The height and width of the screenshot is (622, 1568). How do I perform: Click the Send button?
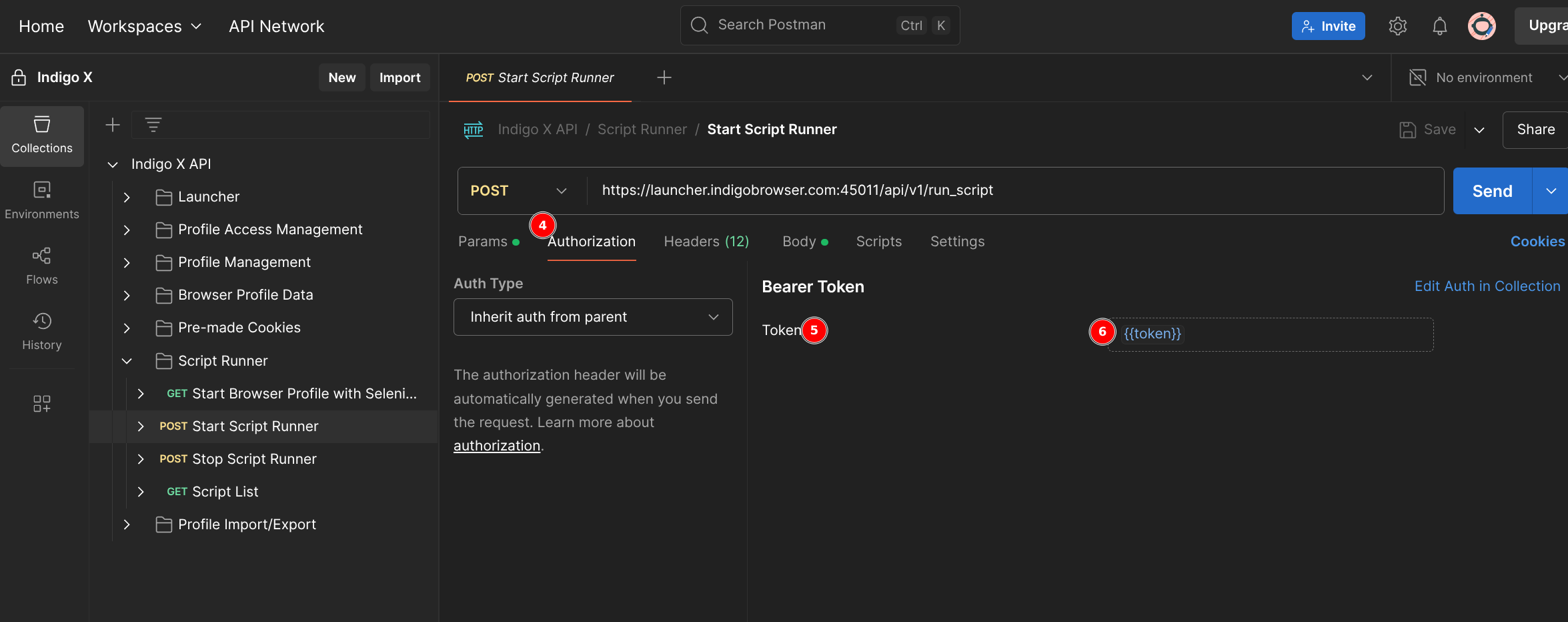tap(1493, 191)
